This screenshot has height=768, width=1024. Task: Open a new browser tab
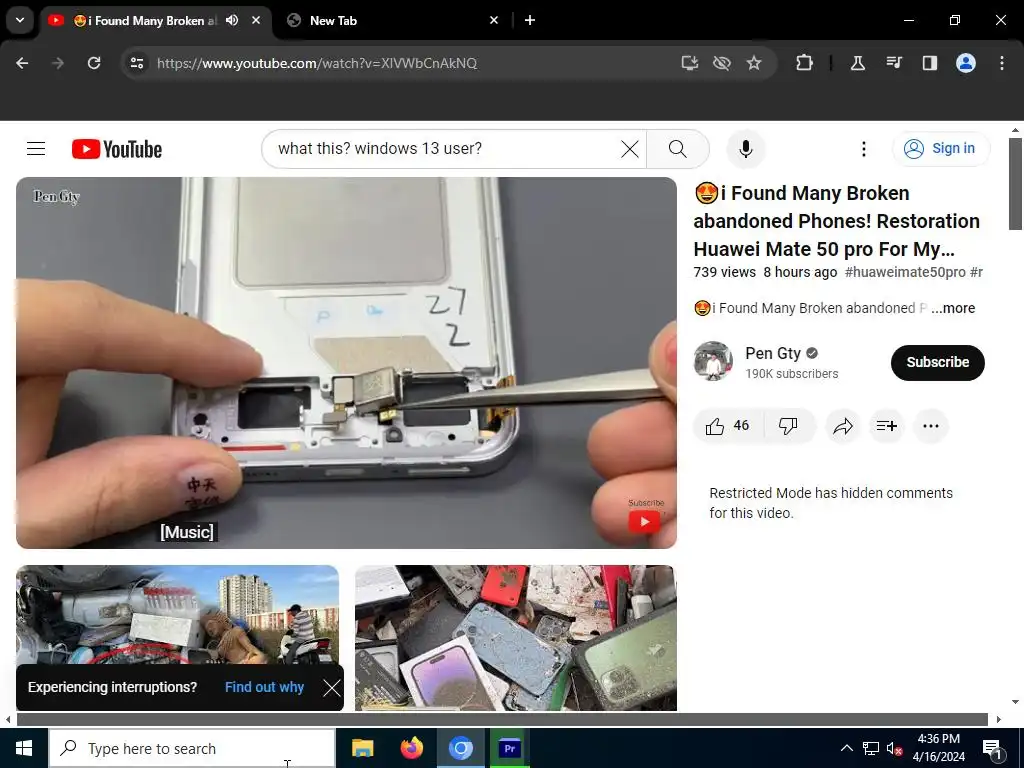click(x=530, y=20)
